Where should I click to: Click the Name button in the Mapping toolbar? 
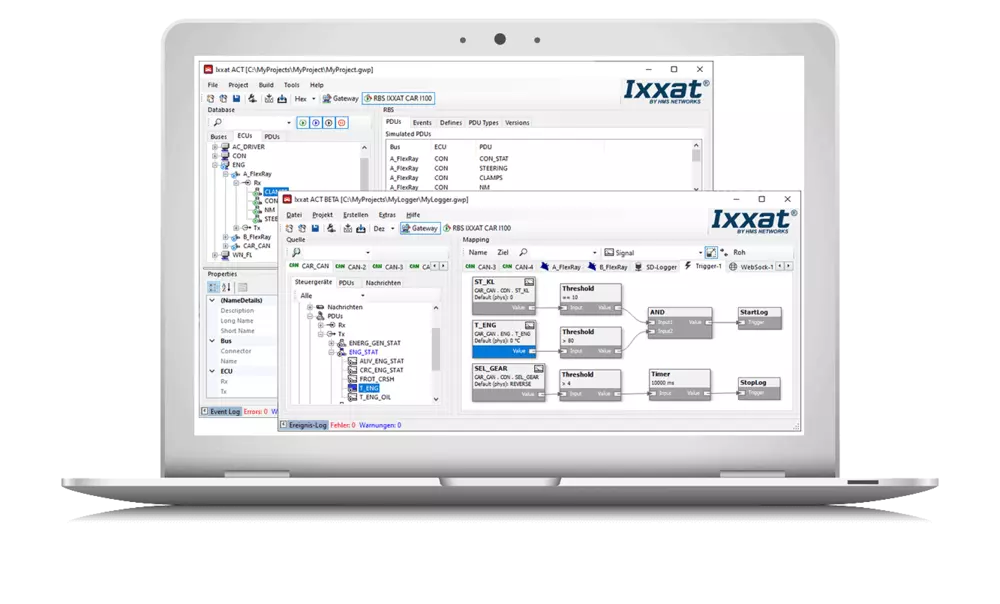click(478, 253)
